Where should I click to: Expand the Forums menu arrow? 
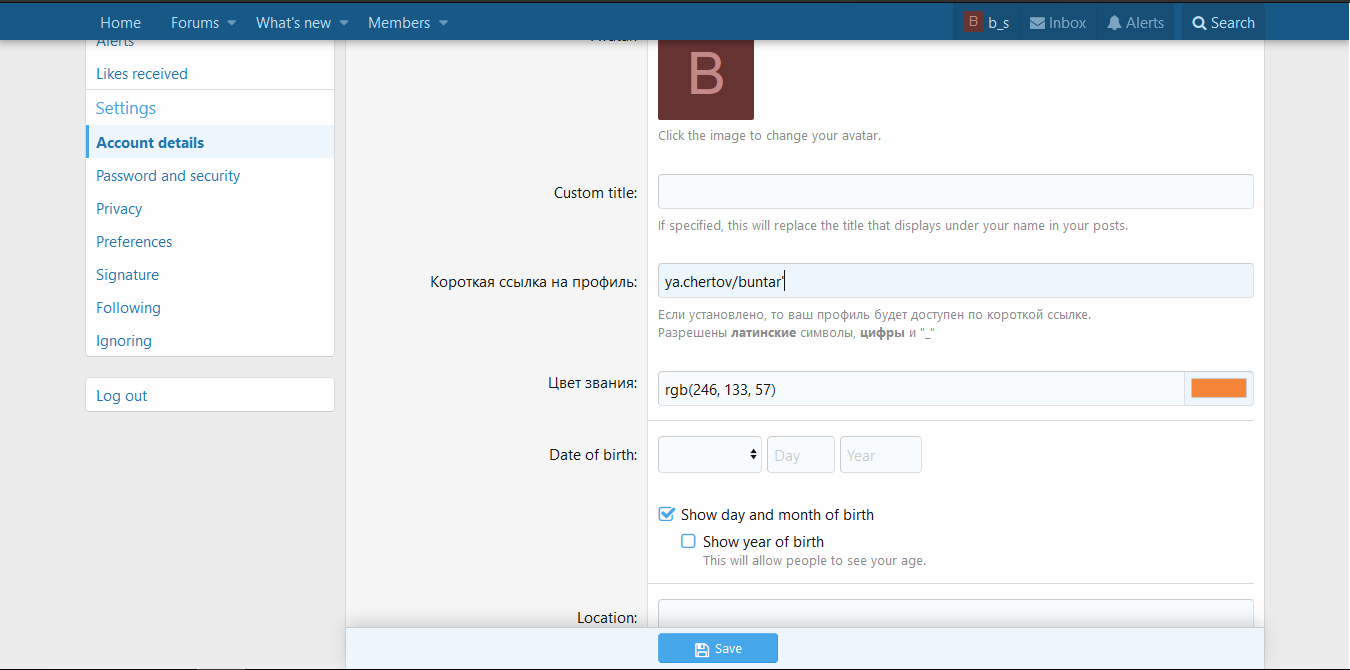(x=232, y=23)
